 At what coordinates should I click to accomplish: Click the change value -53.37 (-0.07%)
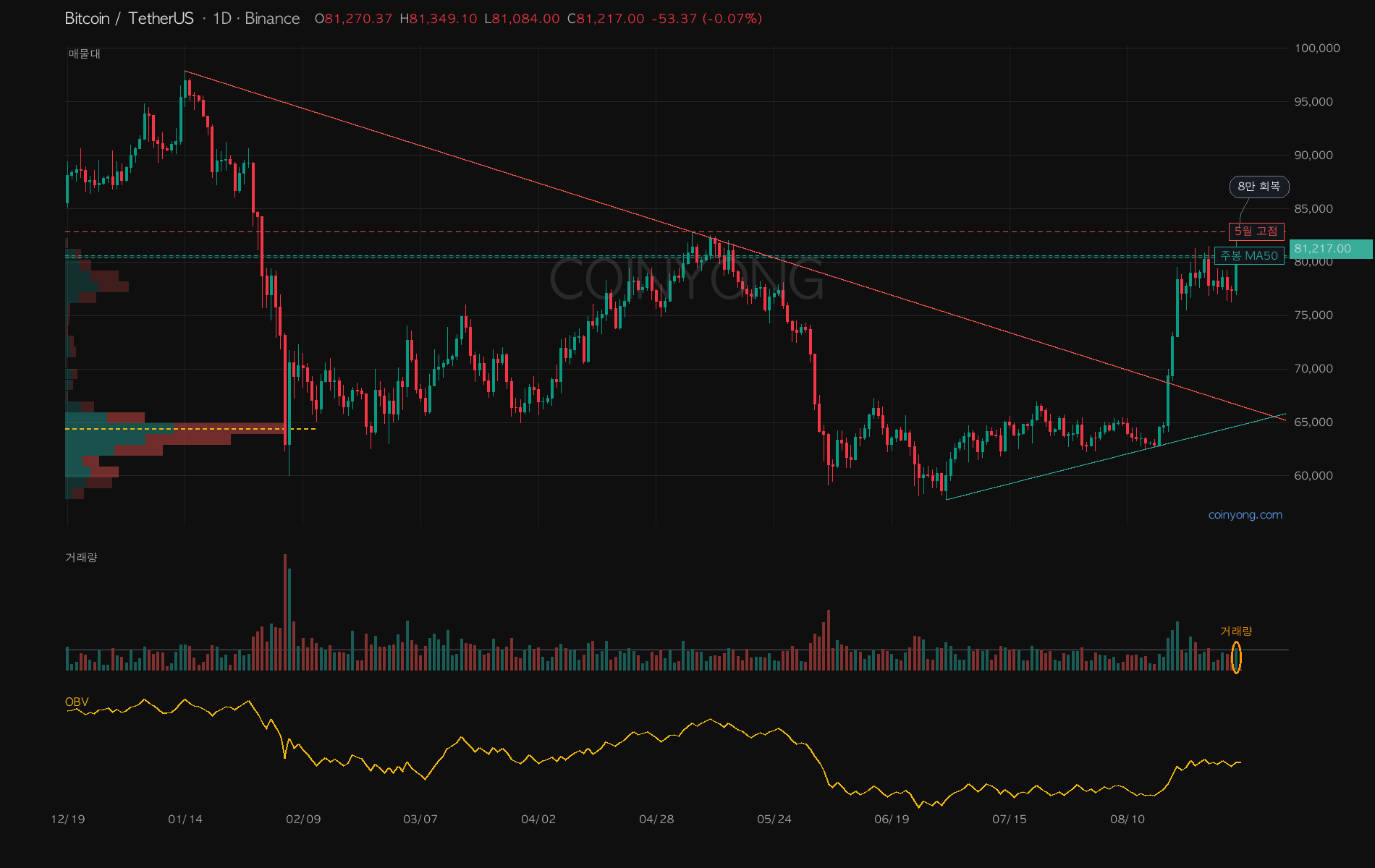click(706, 19)
